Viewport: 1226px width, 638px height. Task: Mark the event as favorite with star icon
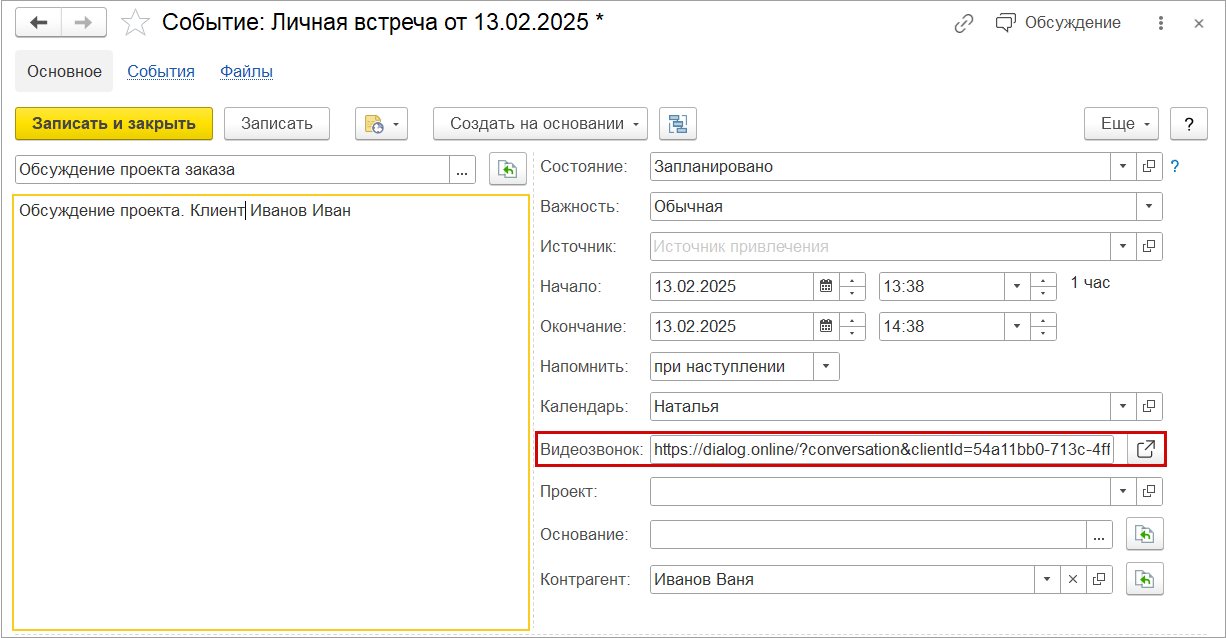(135, 22)
